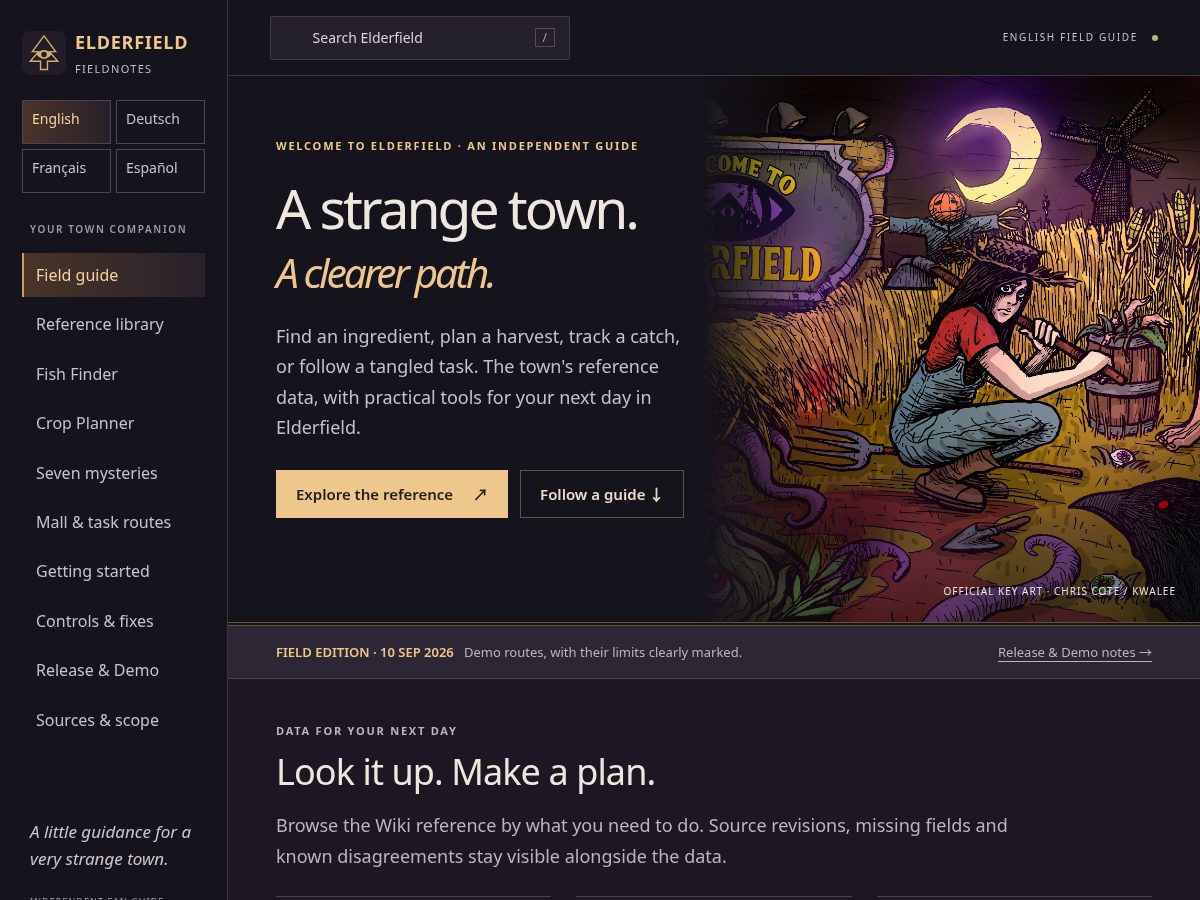
Task: Focus the Search Elderfield field
Action: (x=420, y=38)
